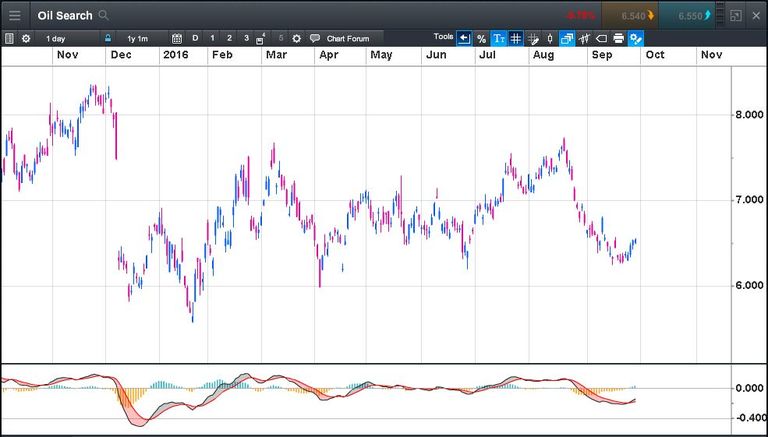Select chart preset 3
The width and height of the screenshot is (768, 437).
tap(246, 38)
